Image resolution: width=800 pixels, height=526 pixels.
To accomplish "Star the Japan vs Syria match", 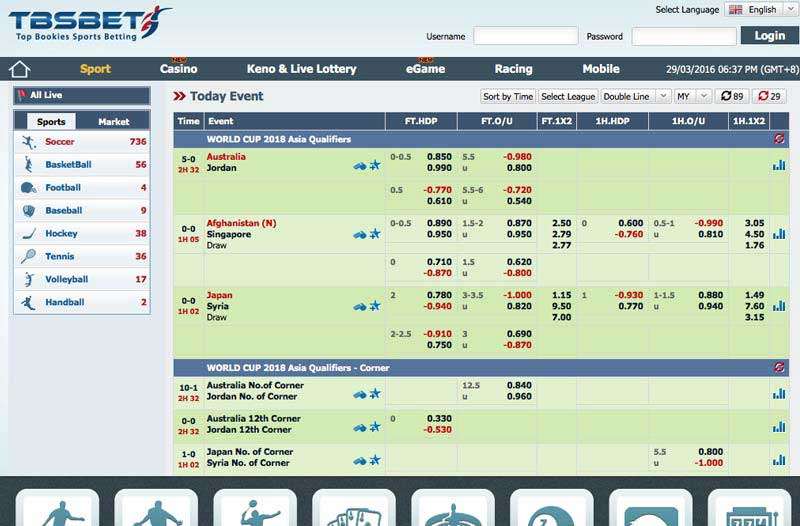I will (x=375, y=306).
